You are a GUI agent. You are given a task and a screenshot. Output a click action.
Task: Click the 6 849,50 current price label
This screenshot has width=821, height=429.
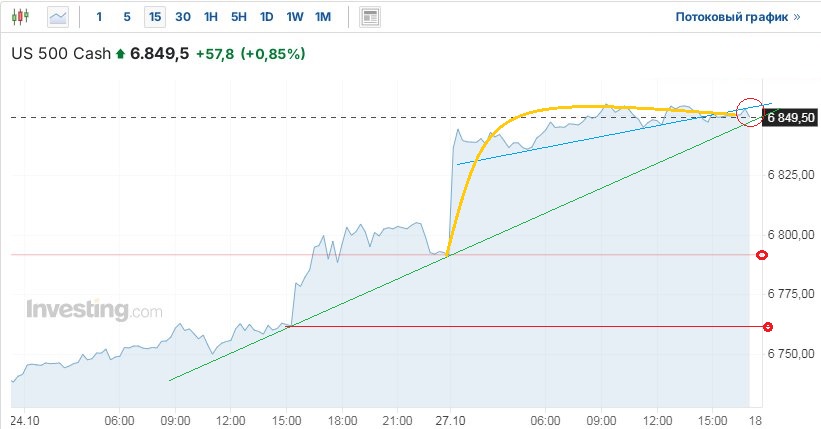[790, 118]
